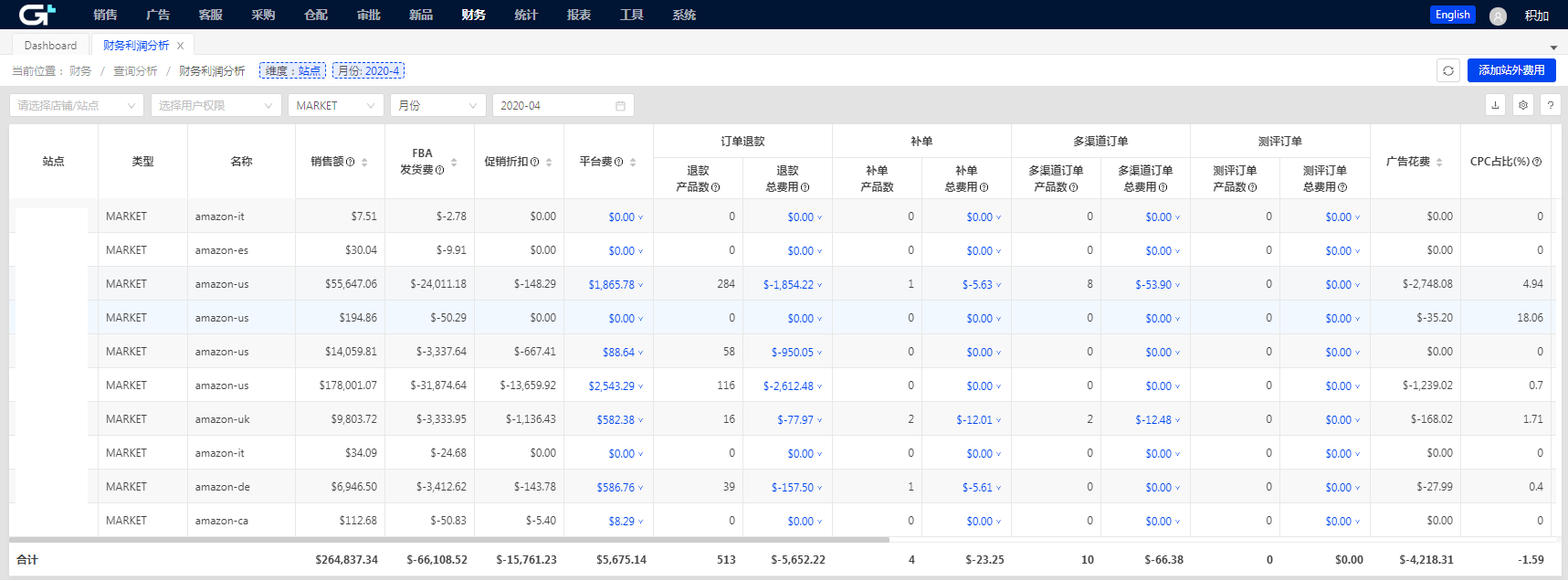Click the 添加站外费用 button
The width and height of the screenshot is (1568, 581).
[x=1511, y=70]
